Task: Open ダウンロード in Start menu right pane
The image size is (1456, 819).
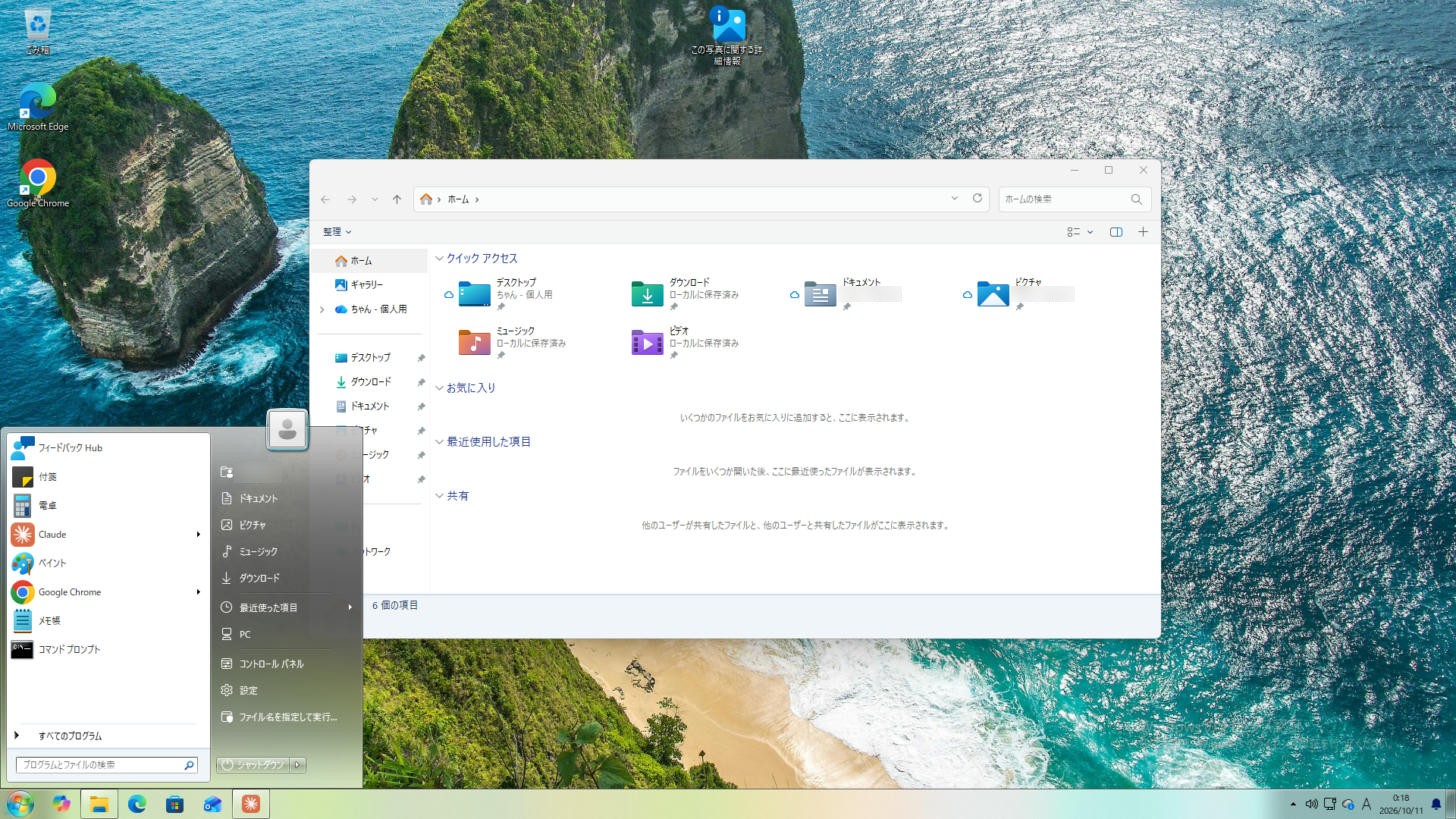Action: 286,578
